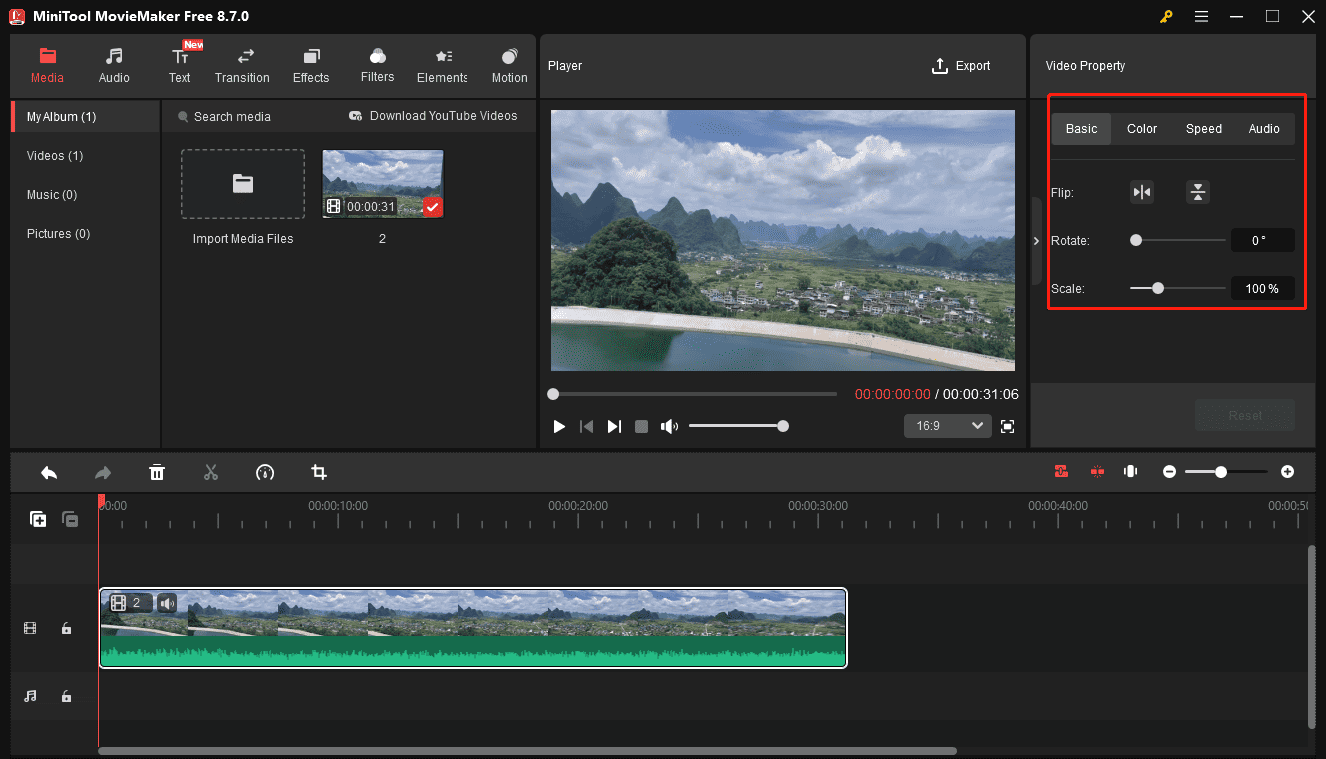This screenshot has width=1326, height=759.
Task: Play the video in the player
Action: pyautogui.click(x=559, y=427)
